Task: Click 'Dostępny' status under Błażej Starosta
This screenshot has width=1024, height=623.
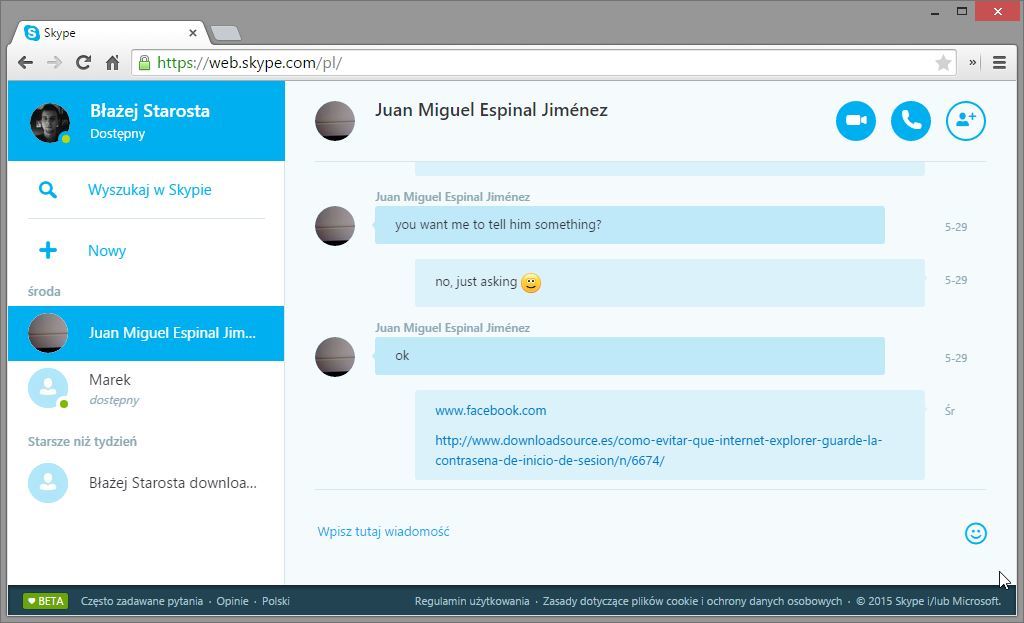Action: 118,134
